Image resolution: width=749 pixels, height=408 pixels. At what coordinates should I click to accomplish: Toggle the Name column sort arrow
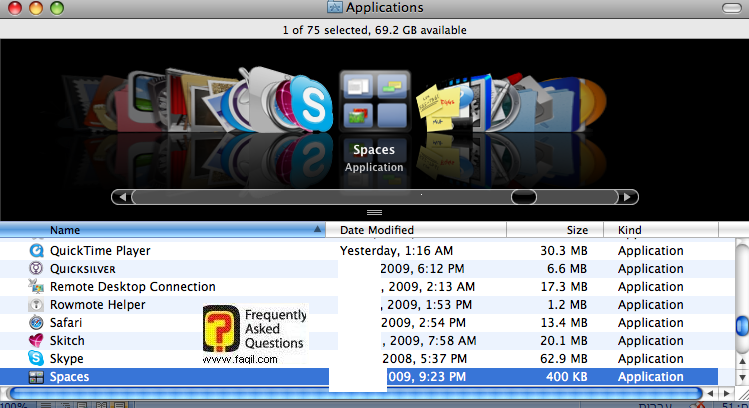tap(317, 229)
